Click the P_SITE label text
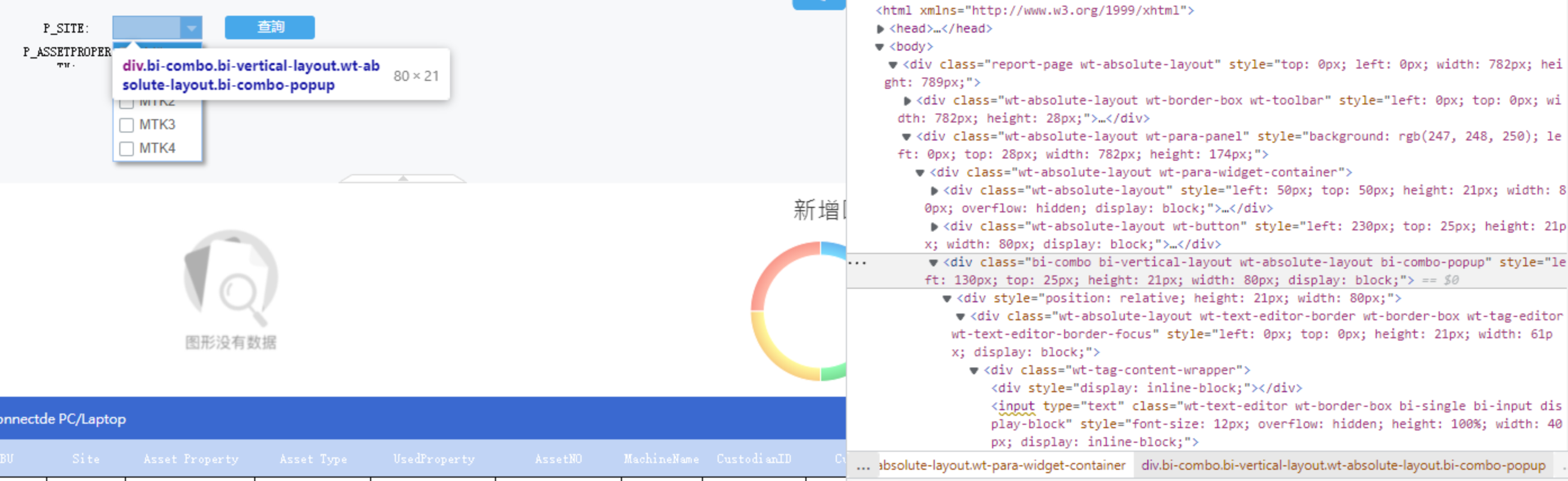1568x481 pixels. (66, 29)
